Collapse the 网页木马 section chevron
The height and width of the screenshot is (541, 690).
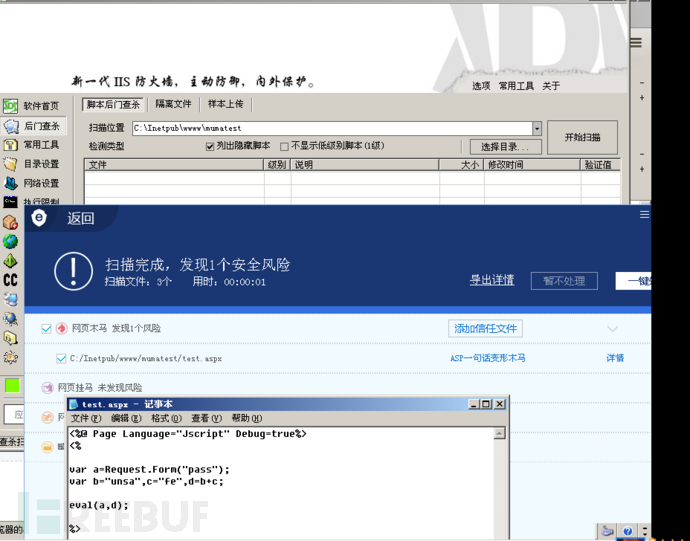coord(613,329)
